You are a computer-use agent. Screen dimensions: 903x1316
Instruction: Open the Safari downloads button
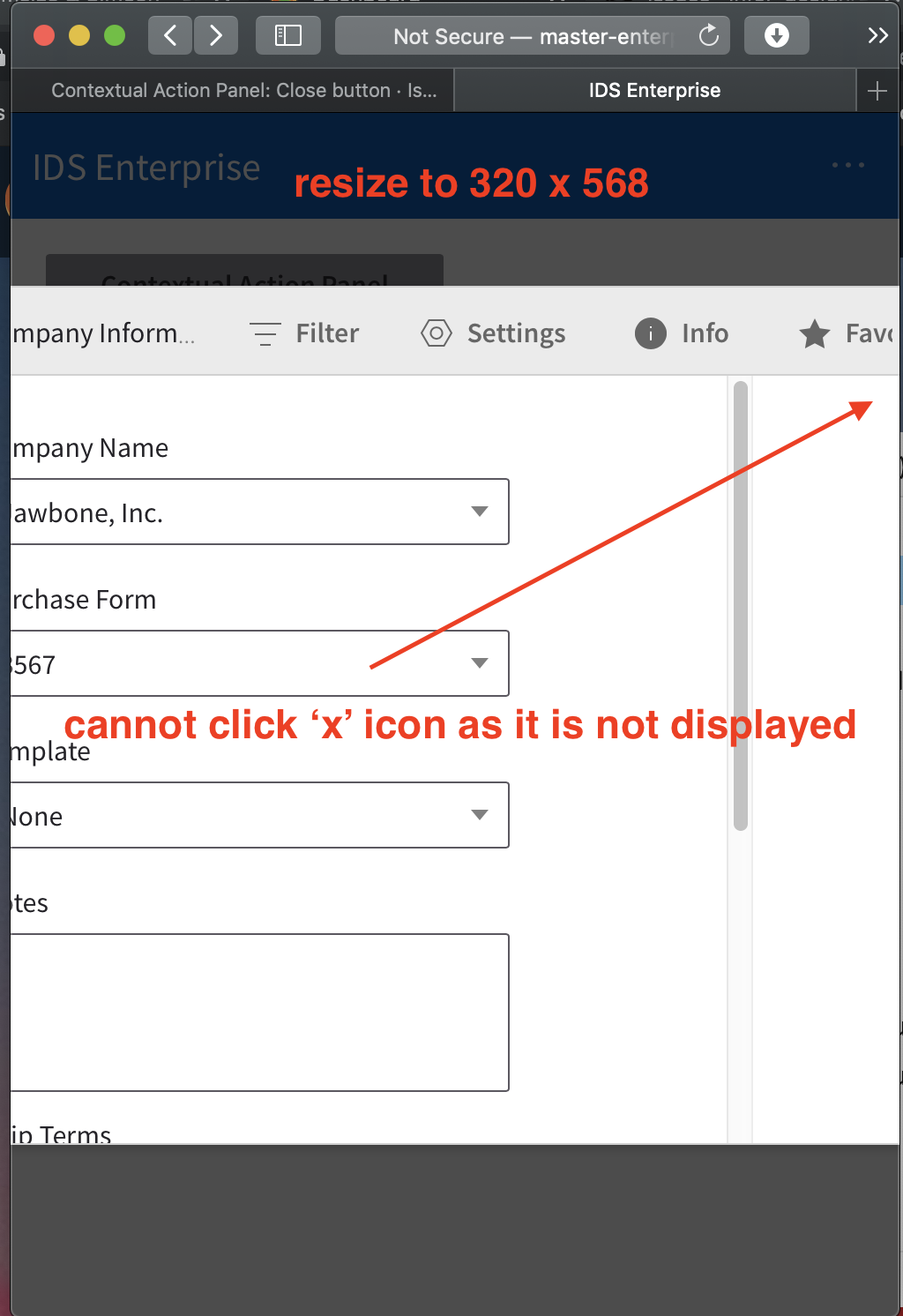777,35
